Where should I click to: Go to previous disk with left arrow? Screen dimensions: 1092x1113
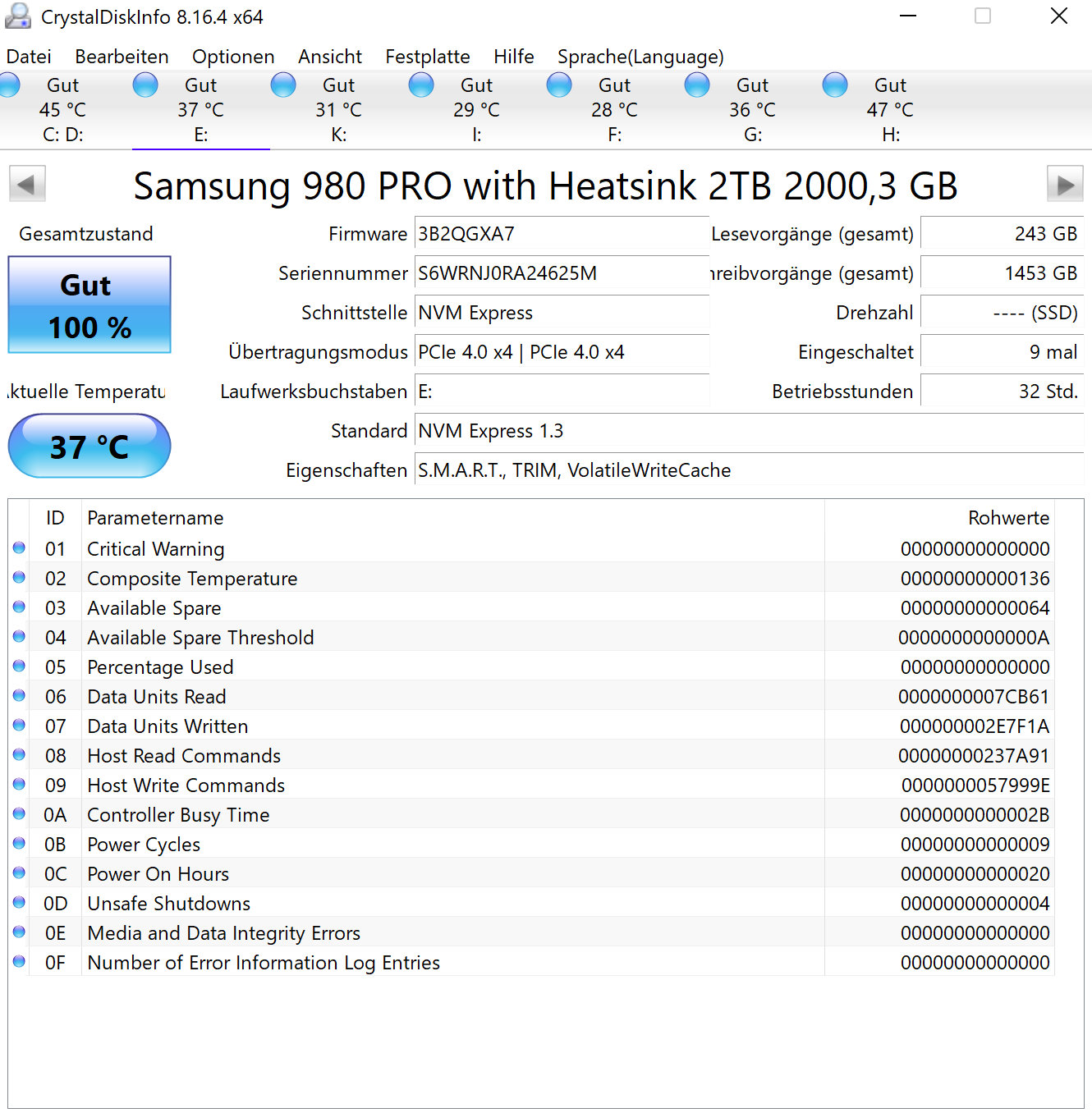(27, 184)
